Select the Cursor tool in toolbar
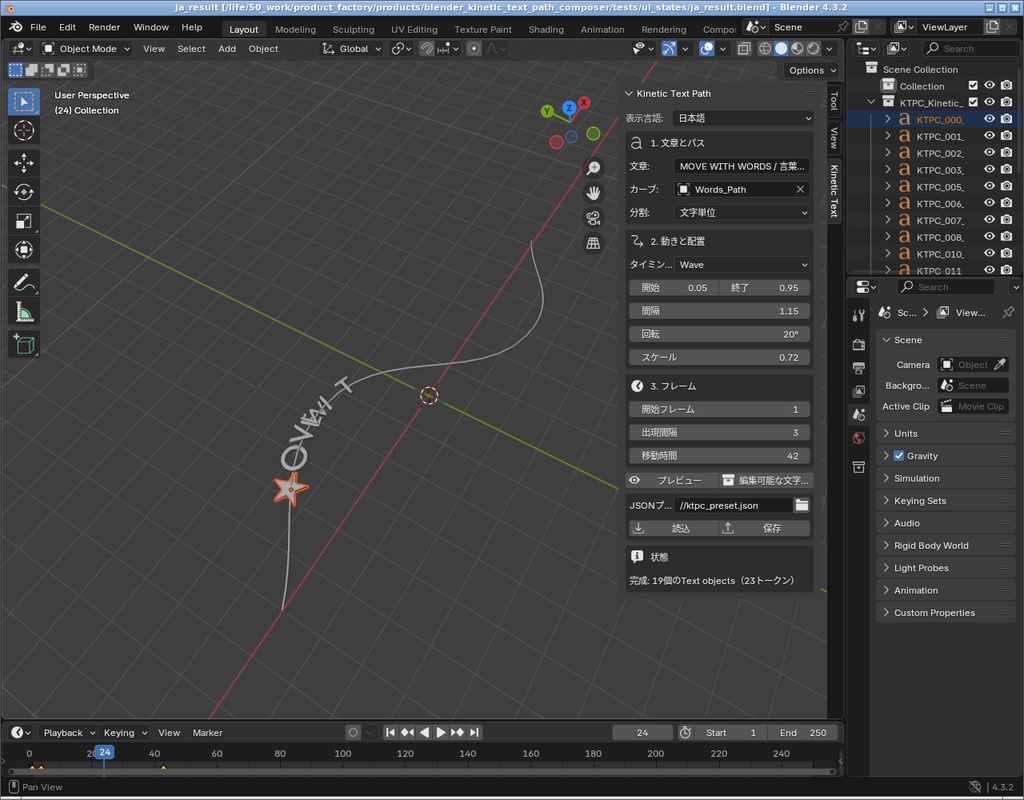 point(24,131)
